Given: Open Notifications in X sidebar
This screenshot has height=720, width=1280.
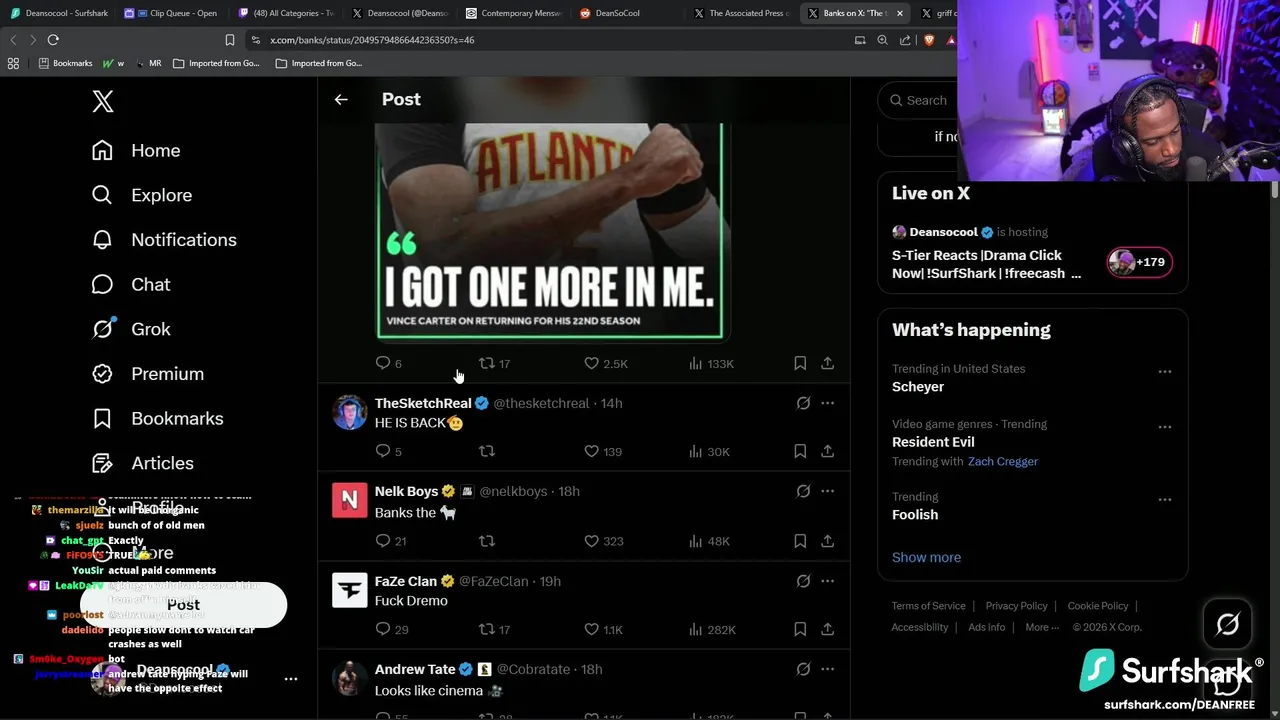Looking at the screenshot, I should click(x=164, y=240).
